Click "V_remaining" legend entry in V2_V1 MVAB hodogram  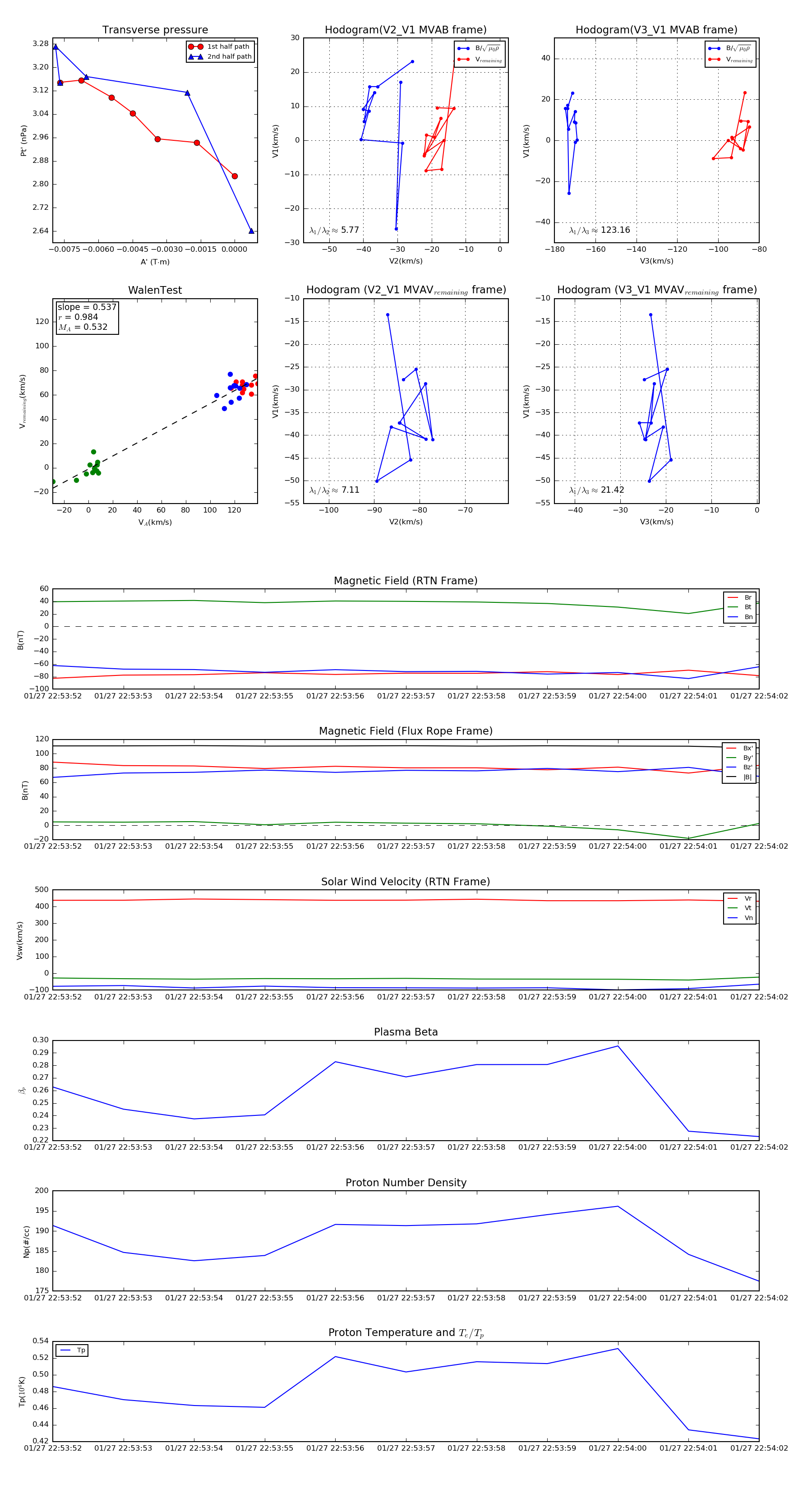coord(480,60)
